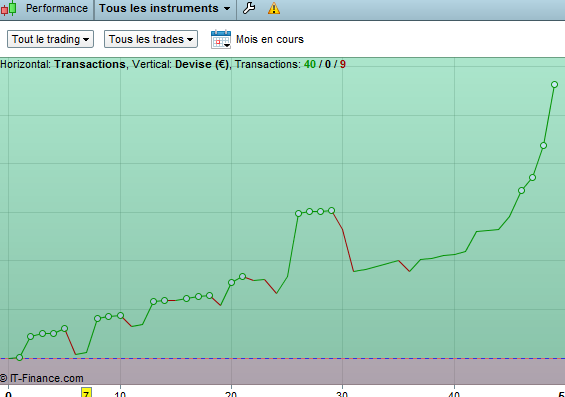Click the Devise (€) vertical axis label
Viewport: 565px width, 397px height.
pos(202,64)
